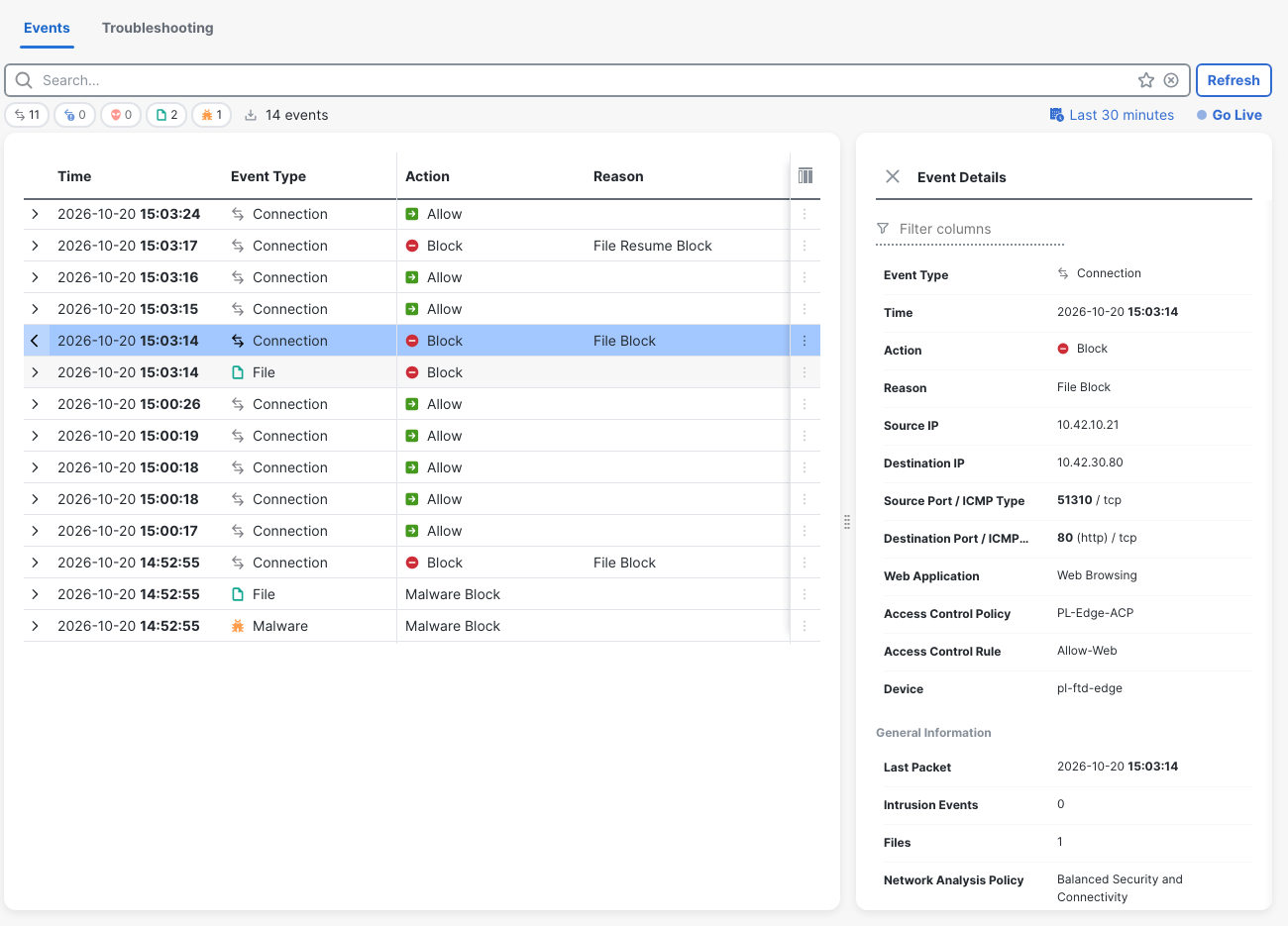Open the kebab menu for the 15:03:24 row

coord(805,214)
